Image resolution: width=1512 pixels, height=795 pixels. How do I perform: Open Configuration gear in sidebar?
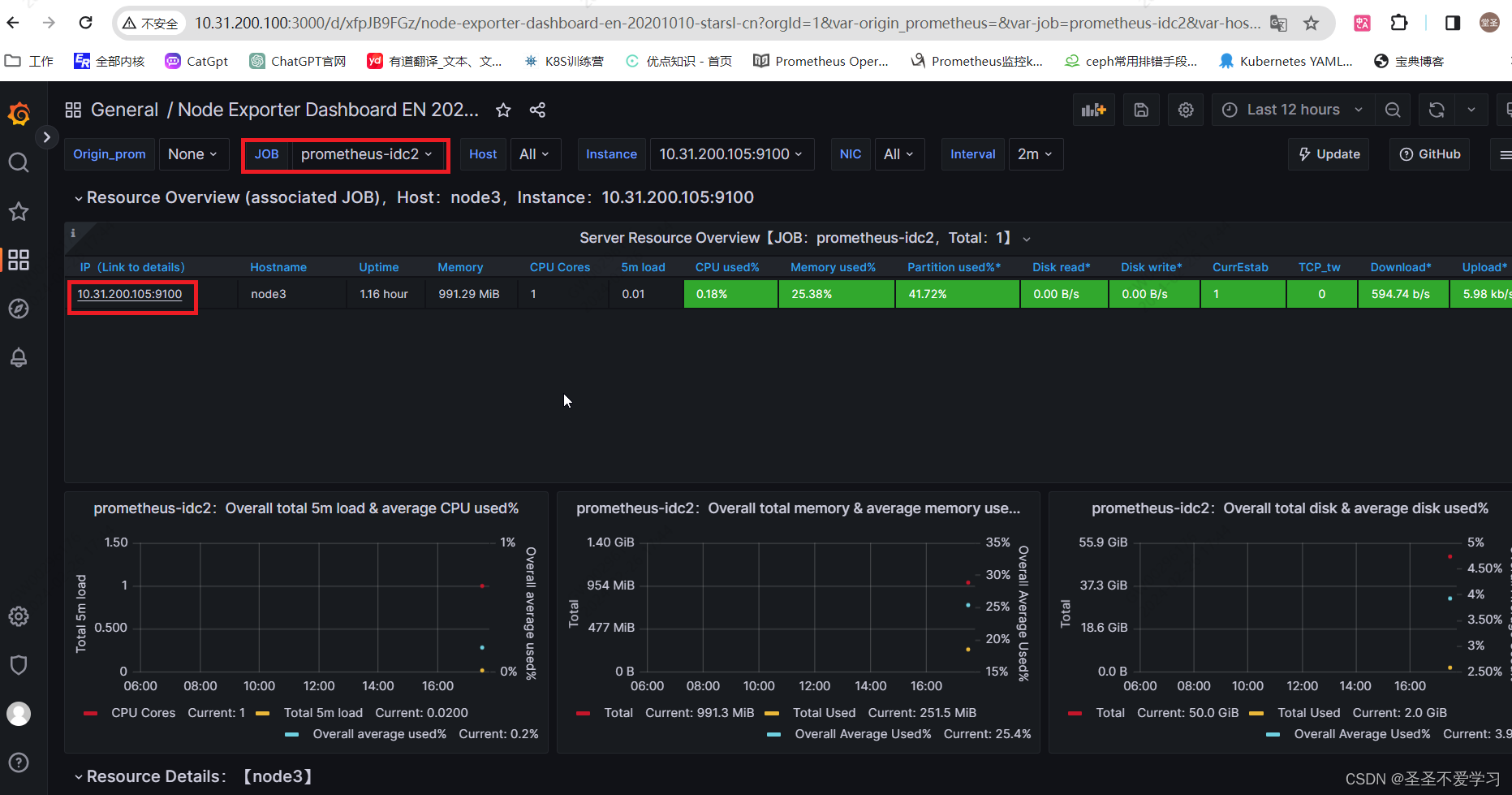pos(19,616)
